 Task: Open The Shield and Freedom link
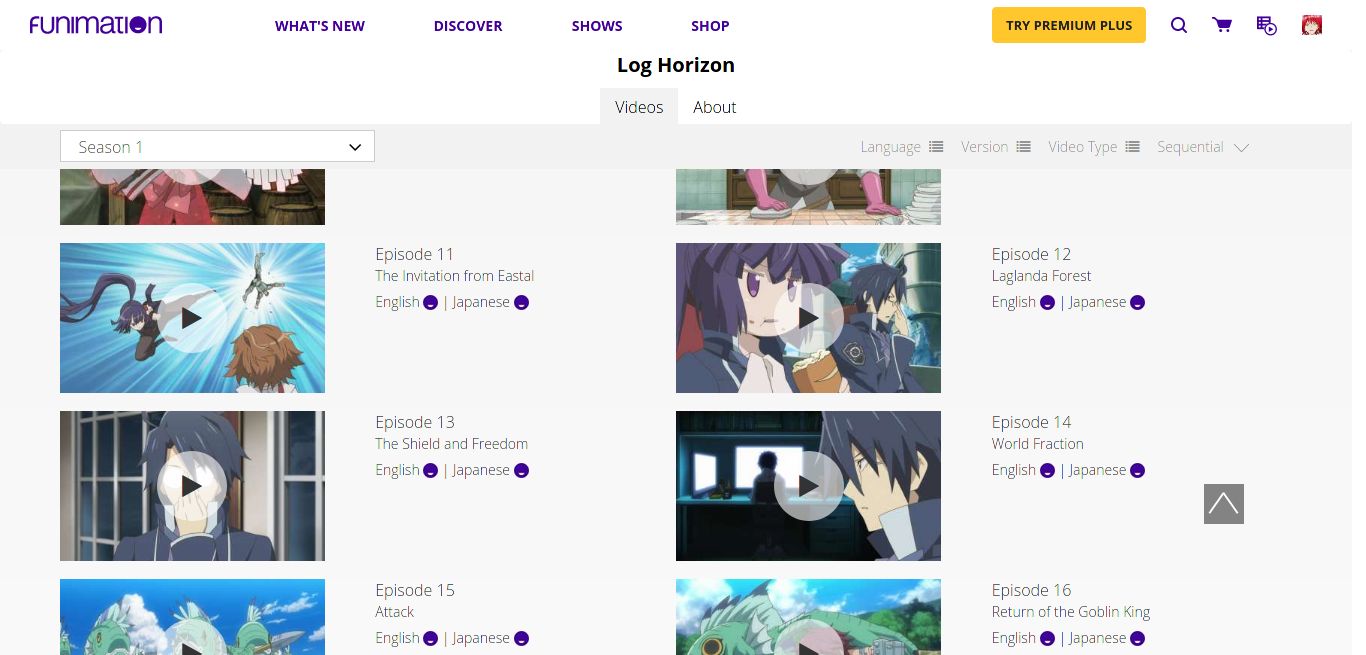(451, 444)
